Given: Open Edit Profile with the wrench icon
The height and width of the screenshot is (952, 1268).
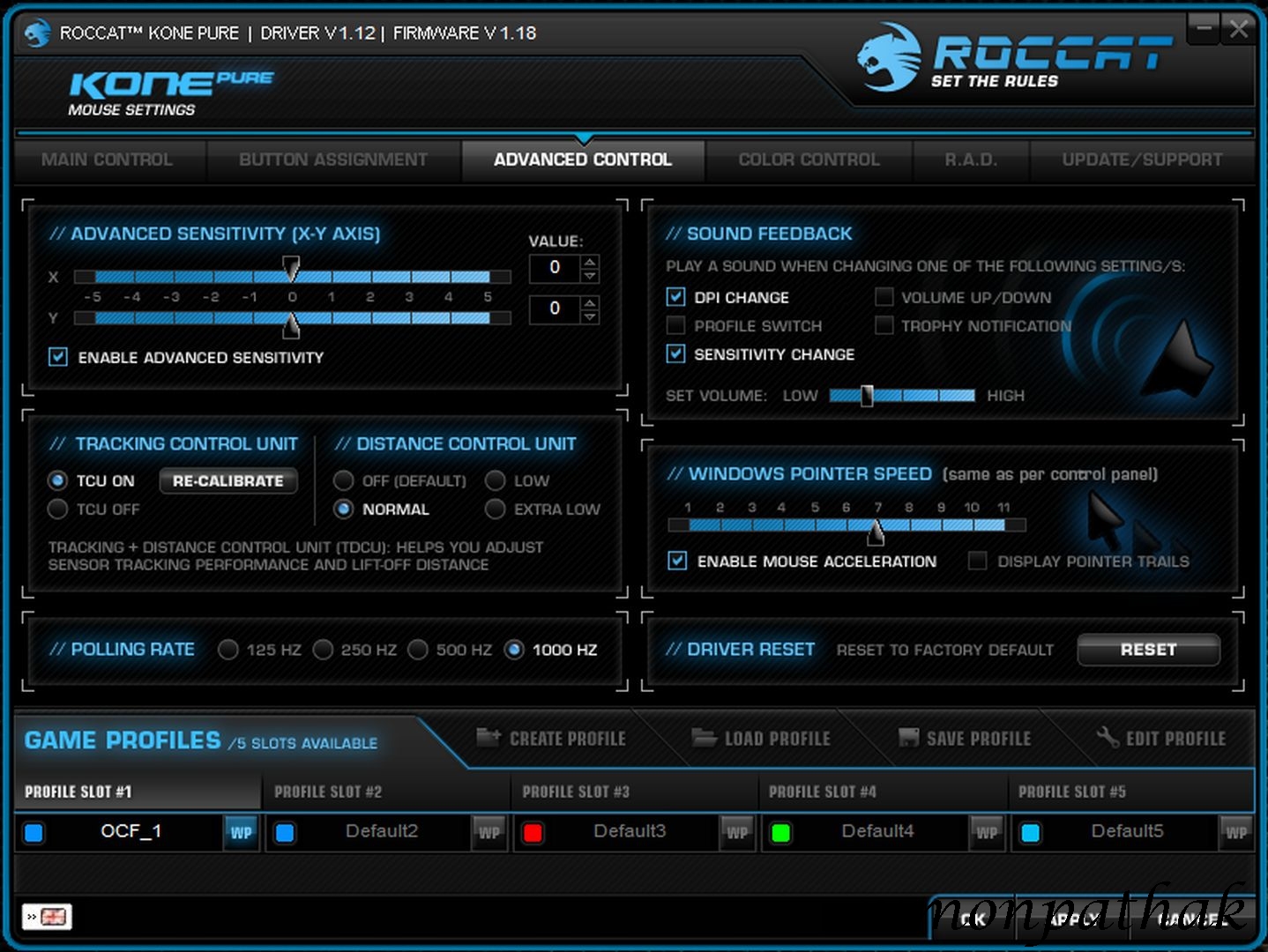Looking at the screenshot, I should click(x=1160, y=738).
